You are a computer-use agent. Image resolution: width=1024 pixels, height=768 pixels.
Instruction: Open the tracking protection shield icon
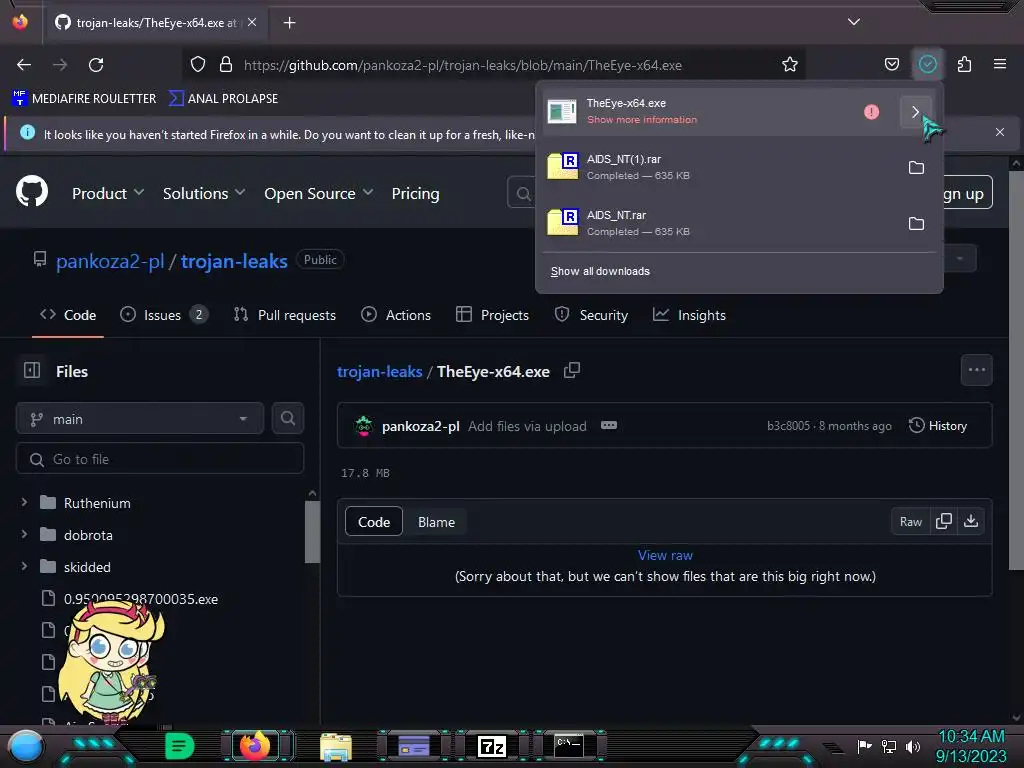point(198,65)
